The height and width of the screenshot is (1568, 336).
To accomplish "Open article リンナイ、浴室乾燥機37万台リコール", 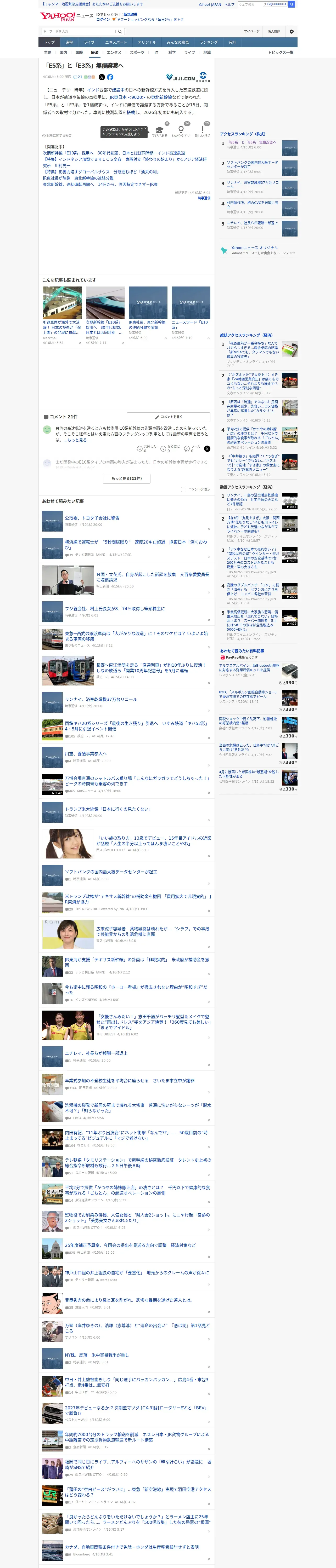I will pyautogui.click(x=101, y=699).
